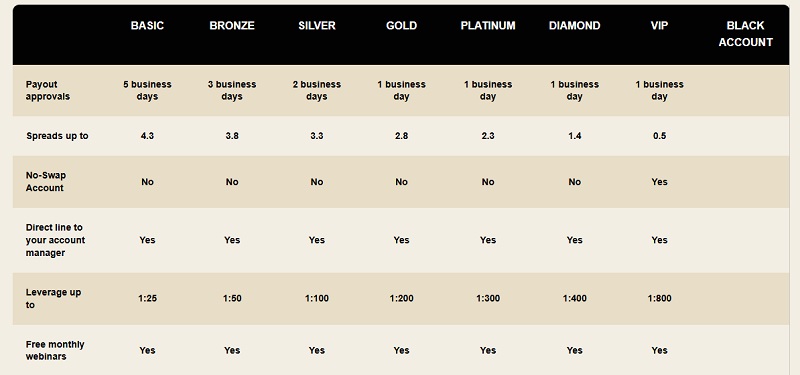
Task: Click the VIP account header
Action: (x=659, y=26)
